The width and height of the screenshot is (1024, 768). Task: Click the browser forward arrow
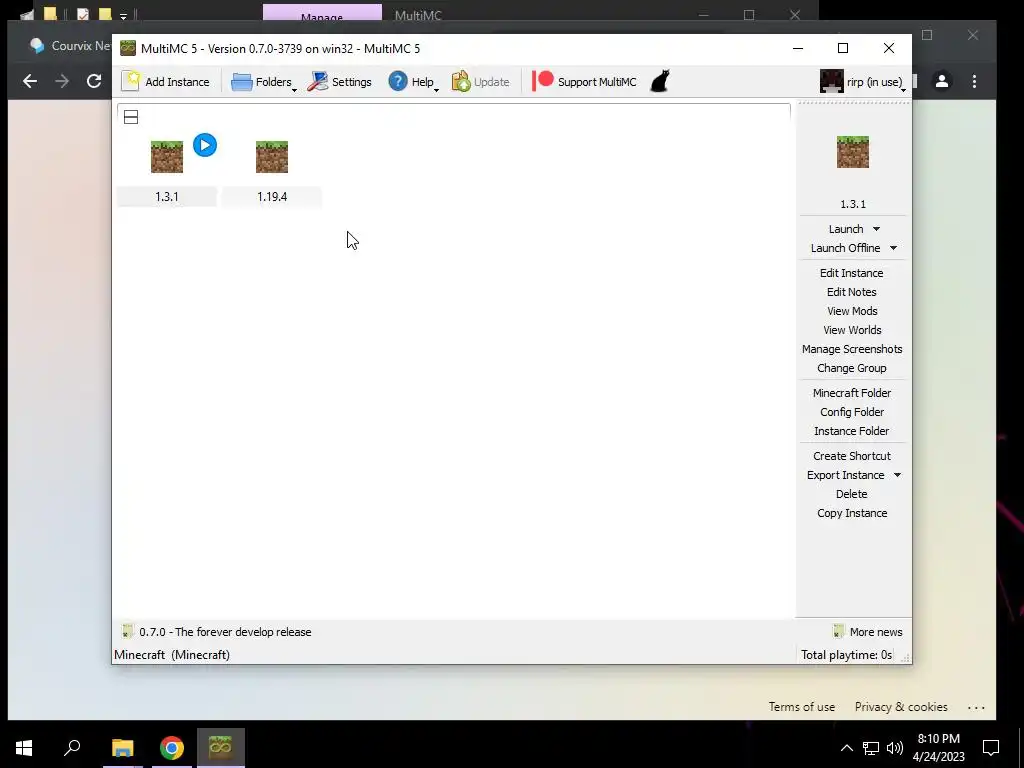click(62, 81)
